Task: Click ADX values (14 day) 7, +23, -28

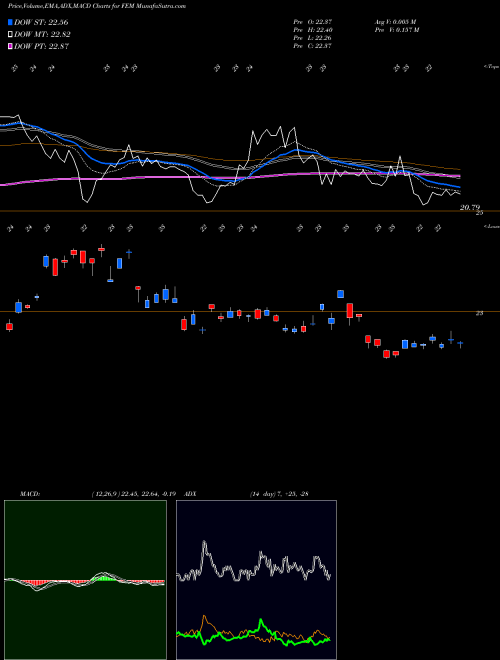Action: 279,493
